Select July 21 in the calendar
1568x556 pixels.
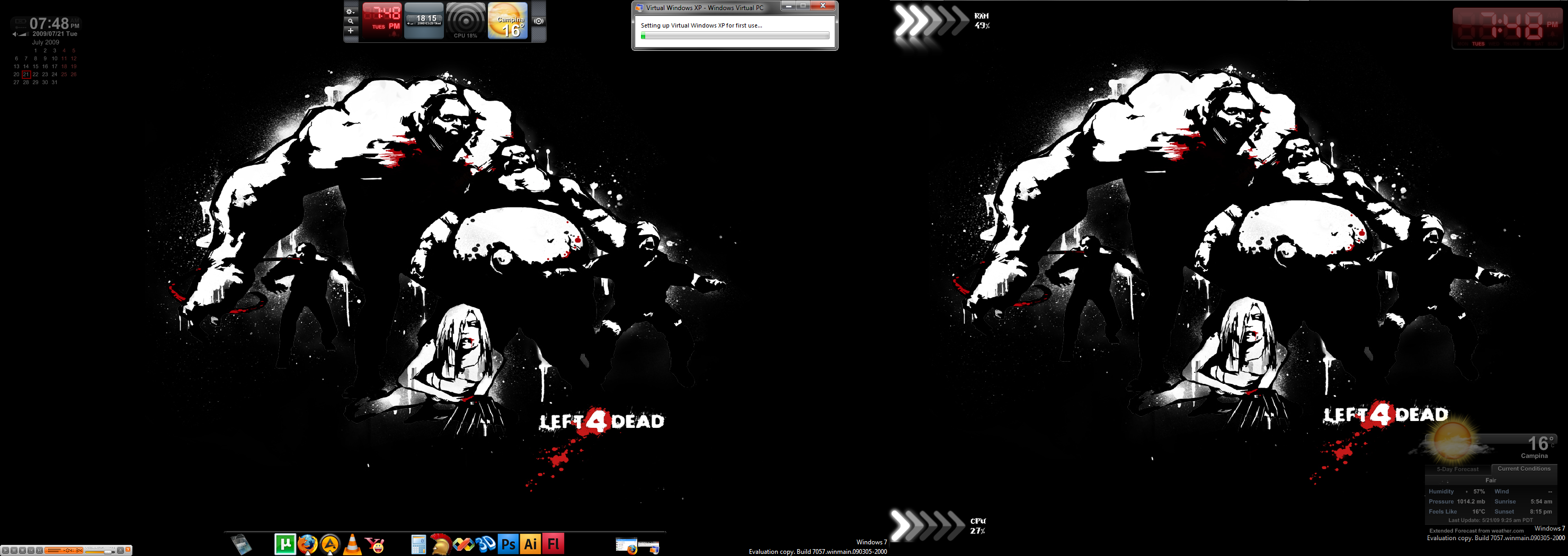click(25, 74)
